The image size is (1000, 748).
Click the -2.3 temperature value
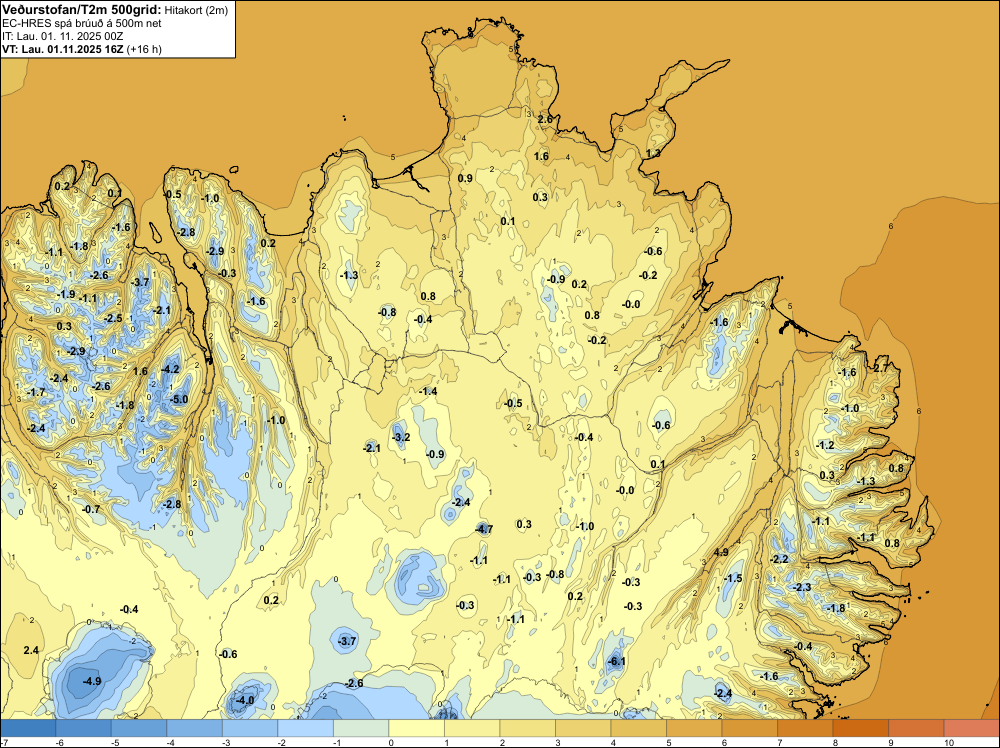(x=802, y=587)
